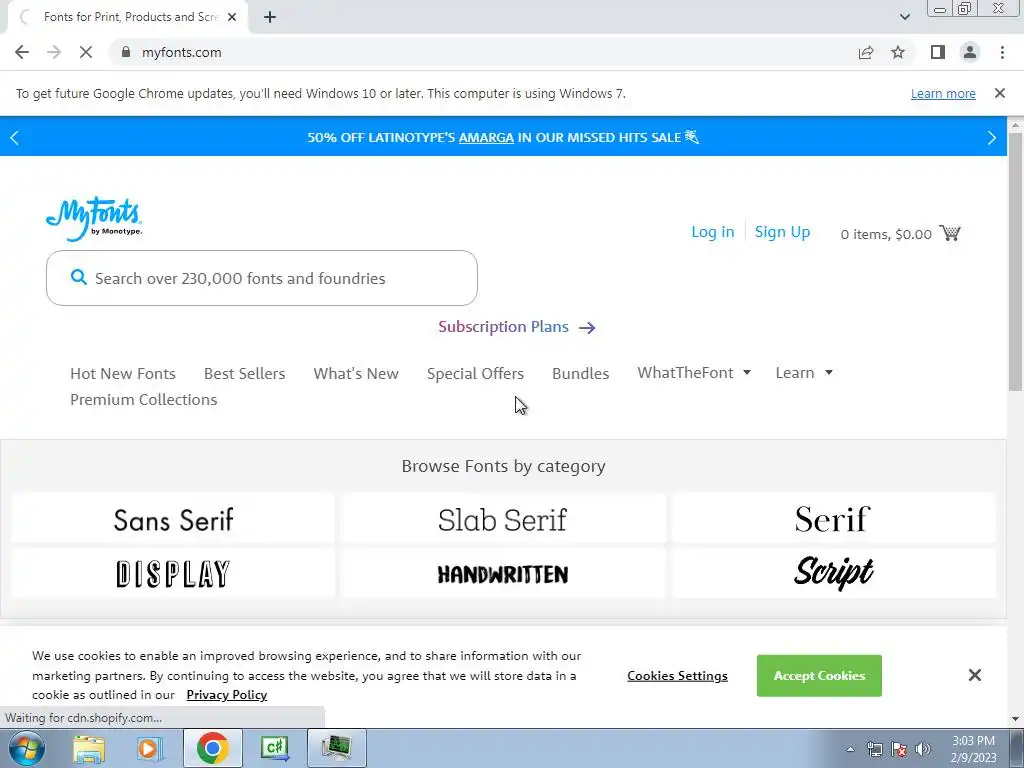Open Special Offers menu item
This screenshot has height=768, width=1024.
[475, 374]
